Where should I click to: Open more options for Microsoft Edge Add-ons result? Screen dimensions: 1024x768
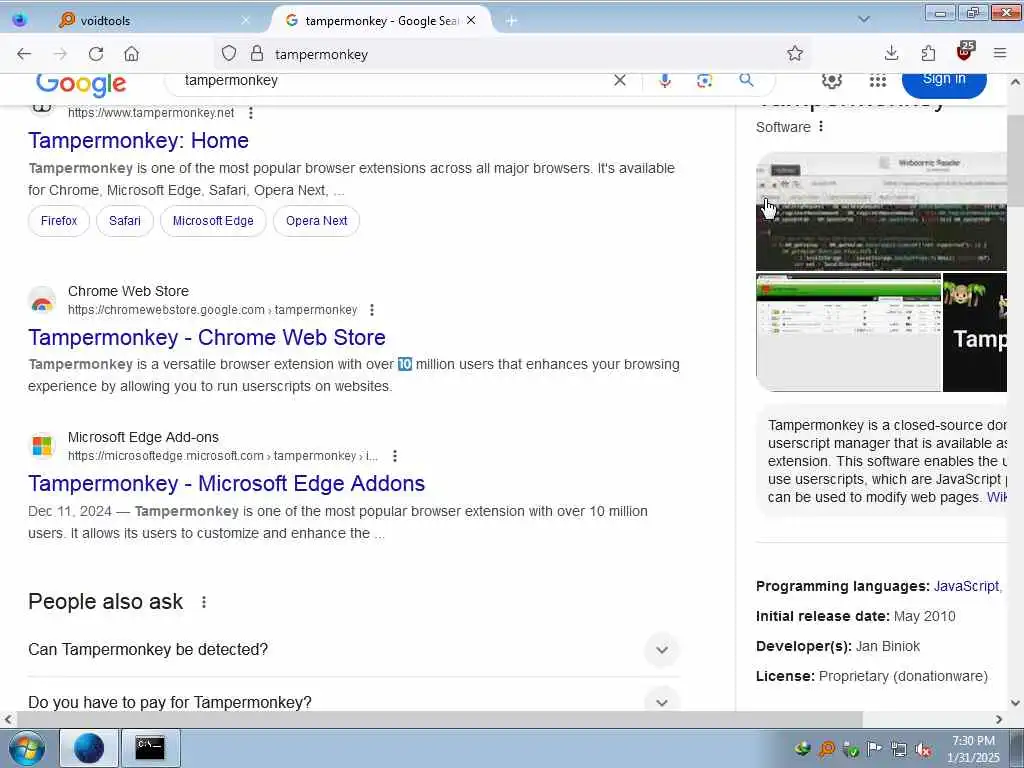point(394,456)
